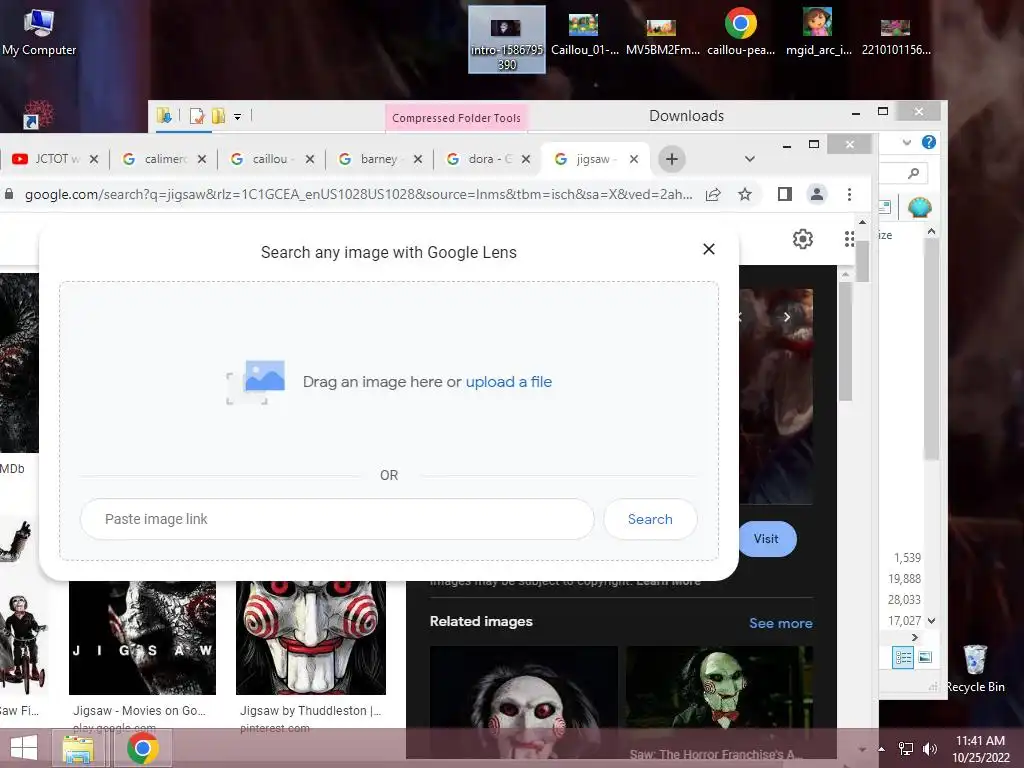This screenshot has height=768, width=1024.
Task: Open My Computer desktop icon
Action: (39, 33)
